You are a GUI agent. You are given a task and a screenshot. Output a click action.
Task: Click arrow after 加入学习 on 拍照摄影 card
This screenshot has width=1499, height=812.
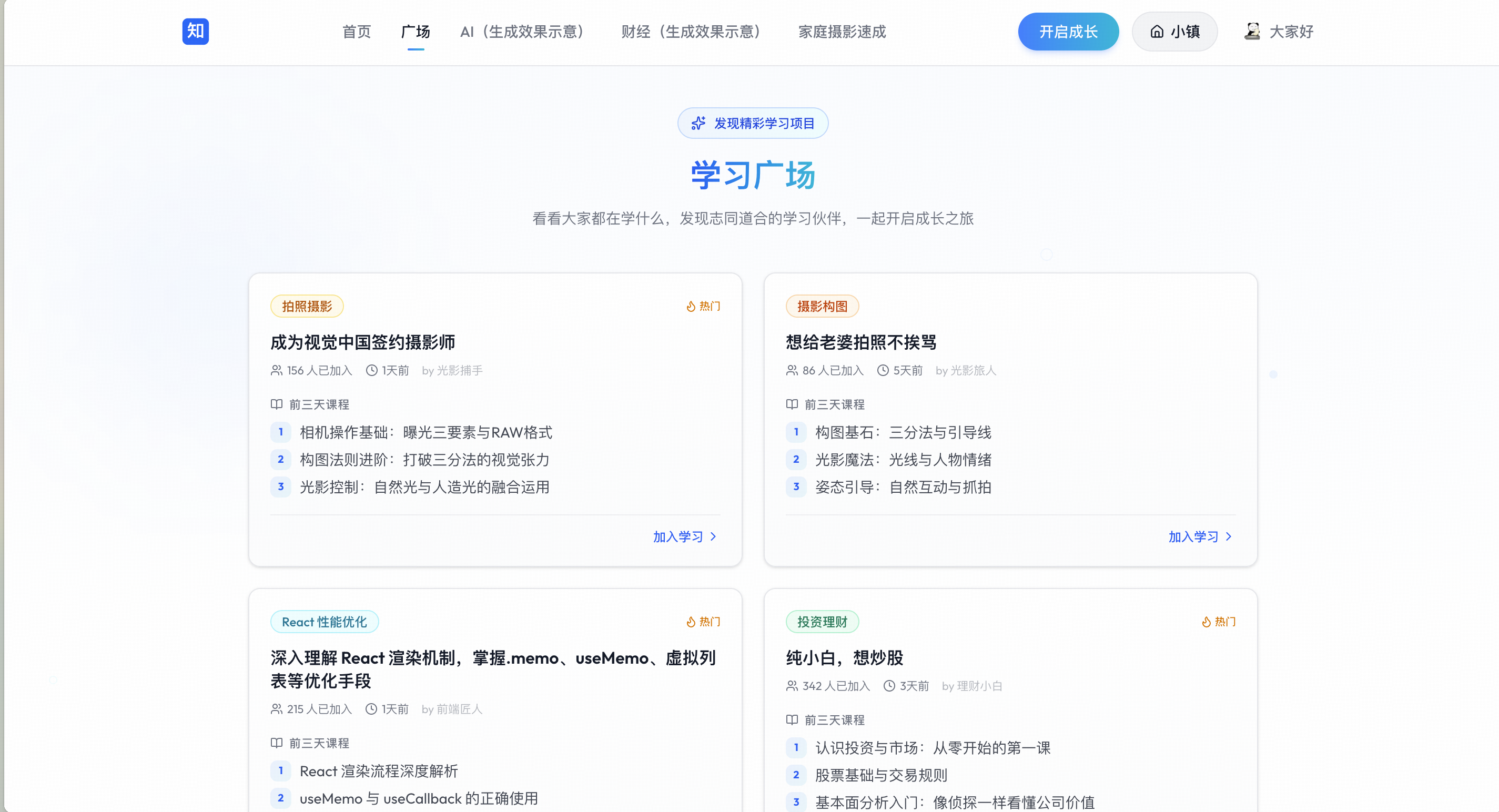(713, 537)
